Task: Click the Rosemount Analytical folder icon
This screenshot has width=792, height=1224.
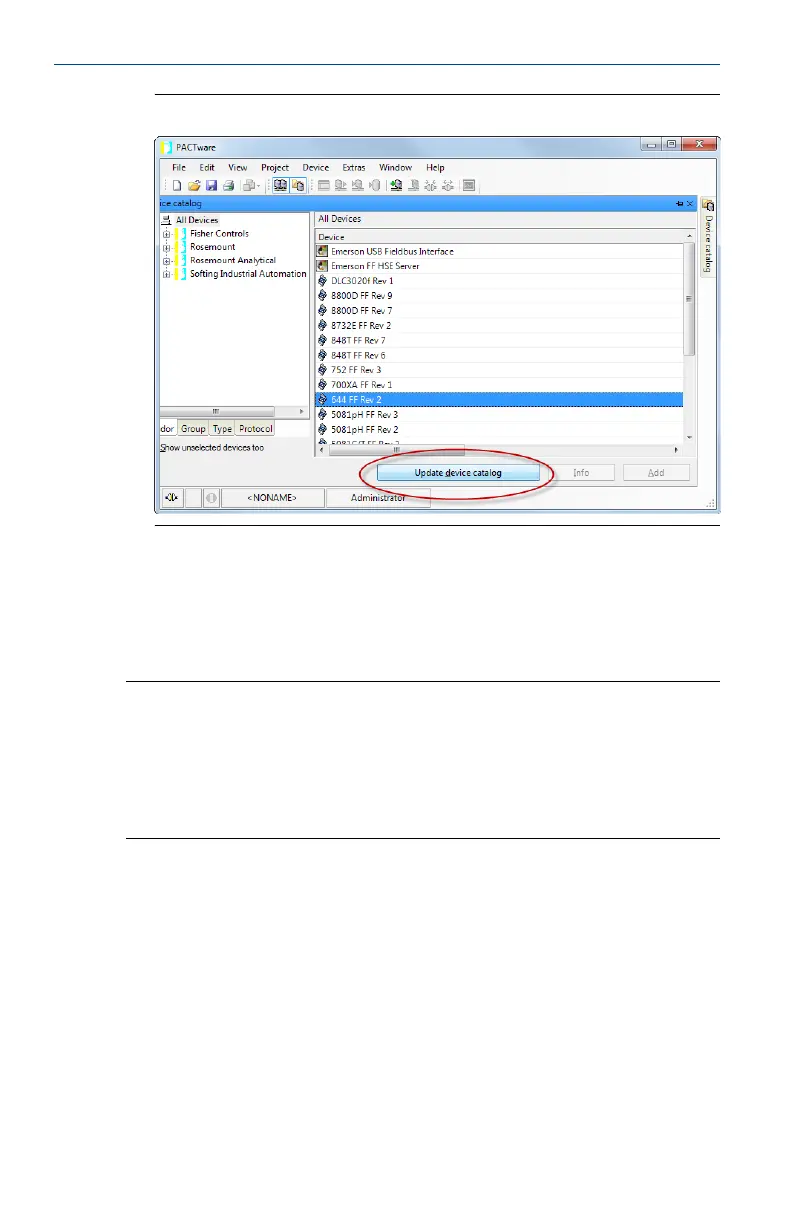Action: (181, 260)
